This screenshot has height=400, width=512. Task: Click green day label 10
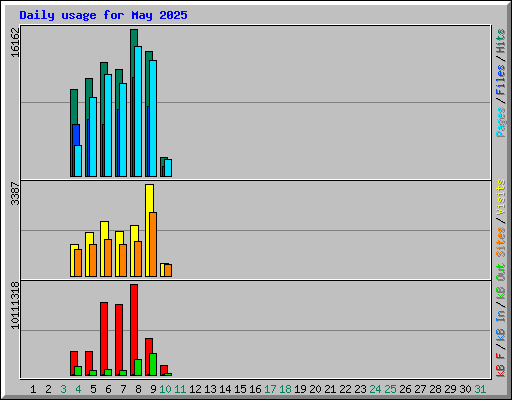tap(165, 389)
